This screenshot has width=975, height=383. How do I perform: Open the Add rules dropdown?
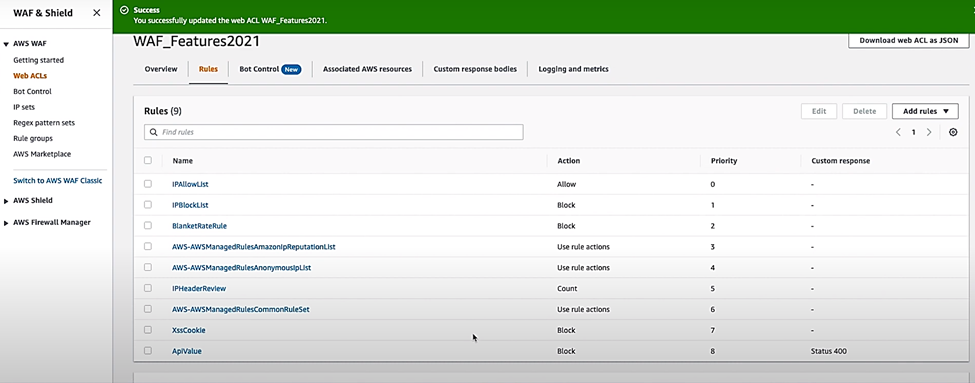(925, 111)
